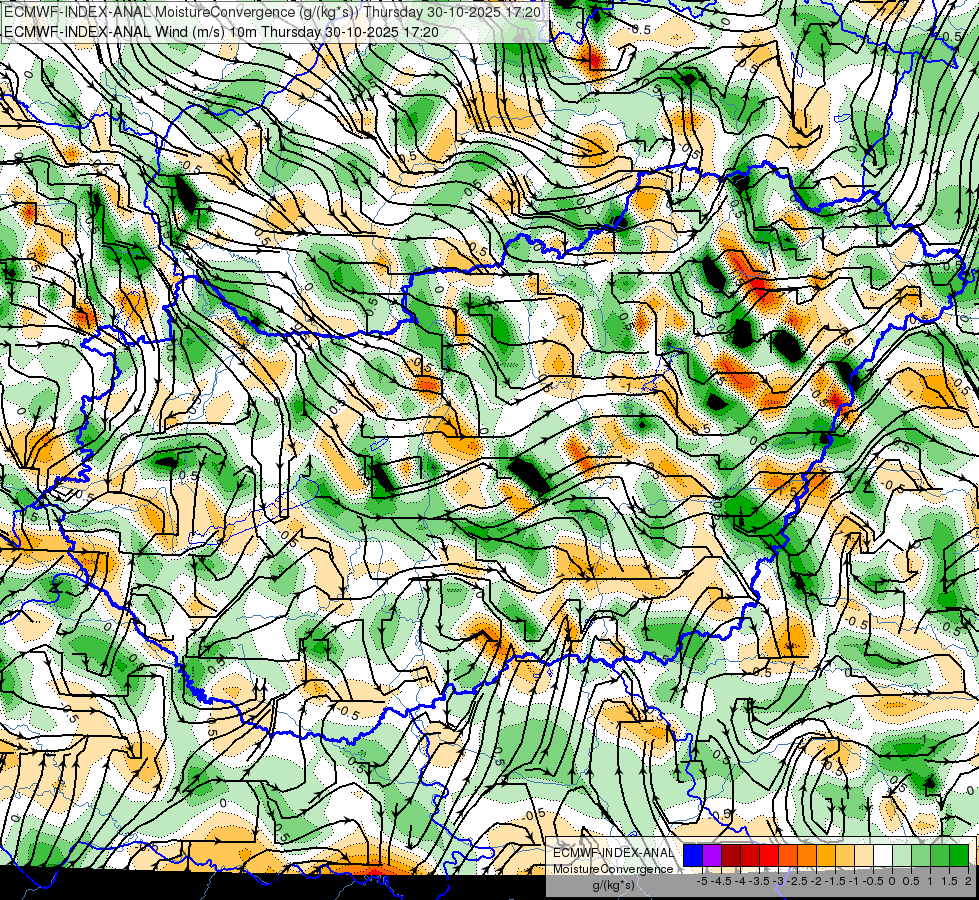Click the blue swatch in the legend
Viewport: 979px width, 900px height.
coord(693,855)
